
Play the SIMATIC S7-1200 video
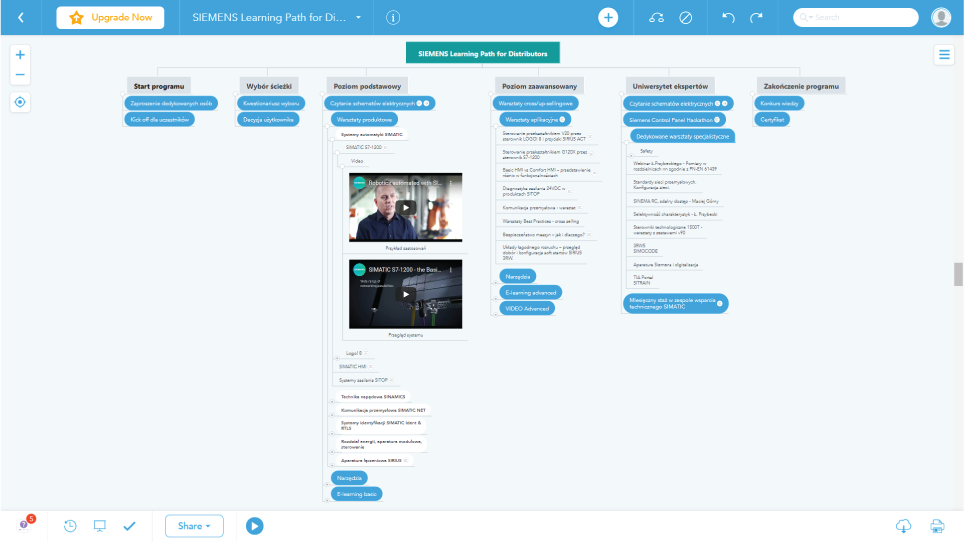406,294
